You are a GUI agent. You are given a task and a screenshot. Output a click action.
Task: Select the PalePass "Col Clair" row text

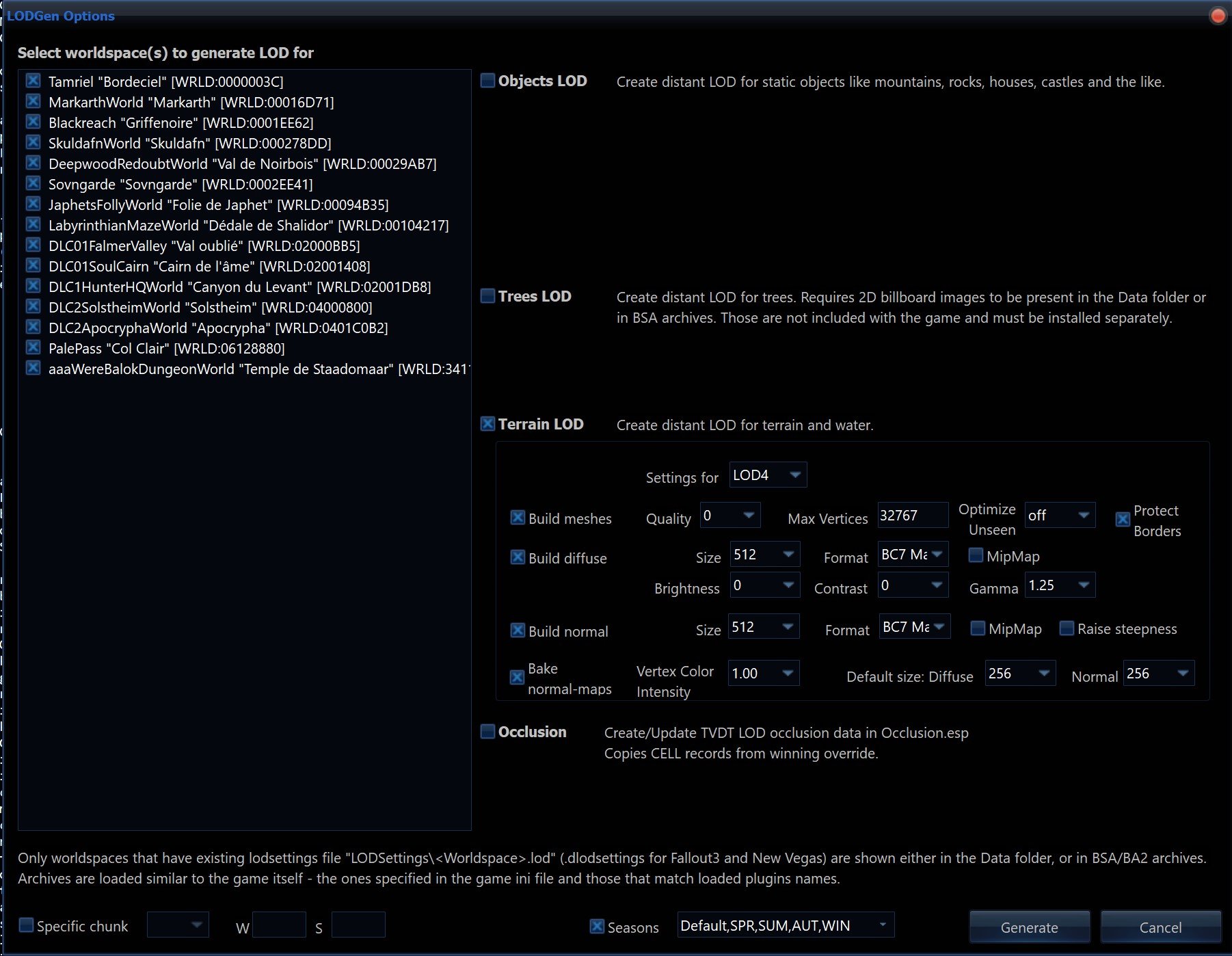[167, 348]
